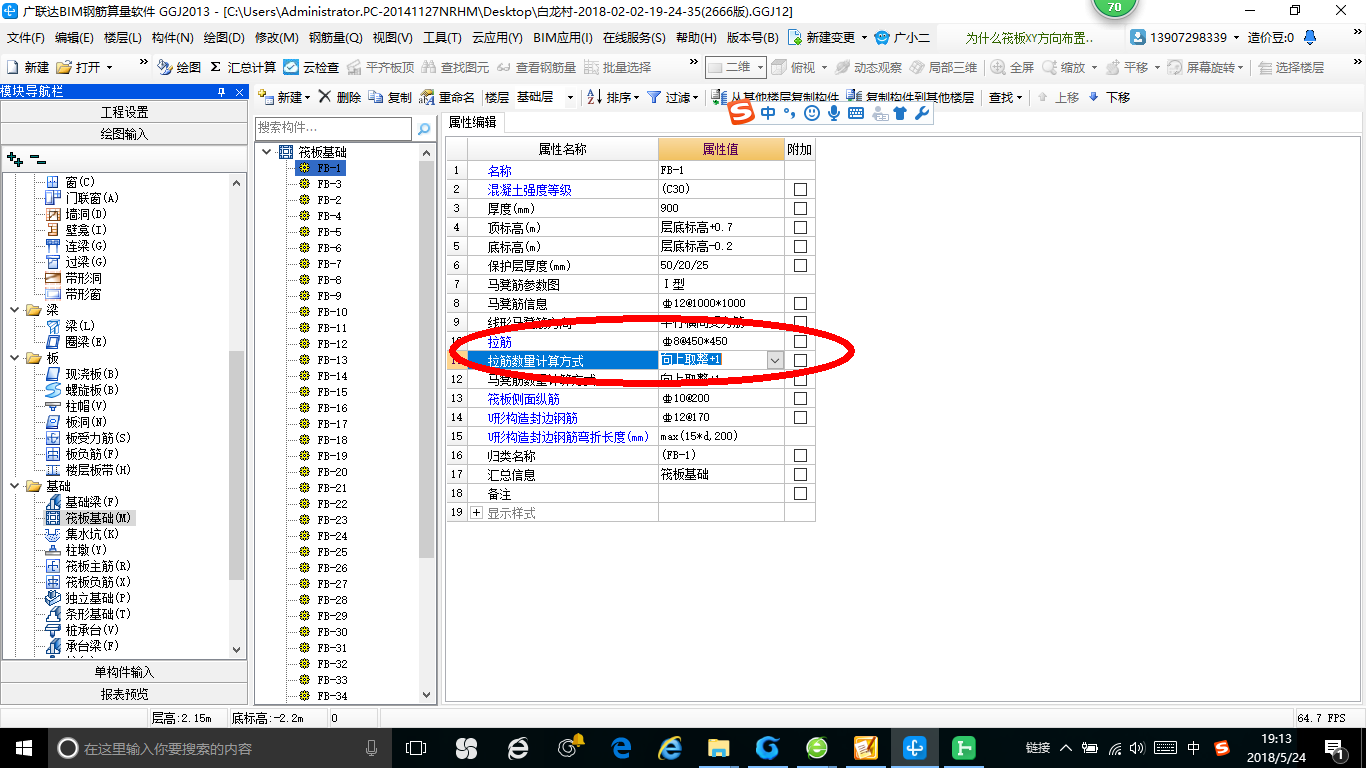Open the 楼层 基础层 dropdown
The image size is (1366, 768).
pyautogui.click(x=570, y=97)
